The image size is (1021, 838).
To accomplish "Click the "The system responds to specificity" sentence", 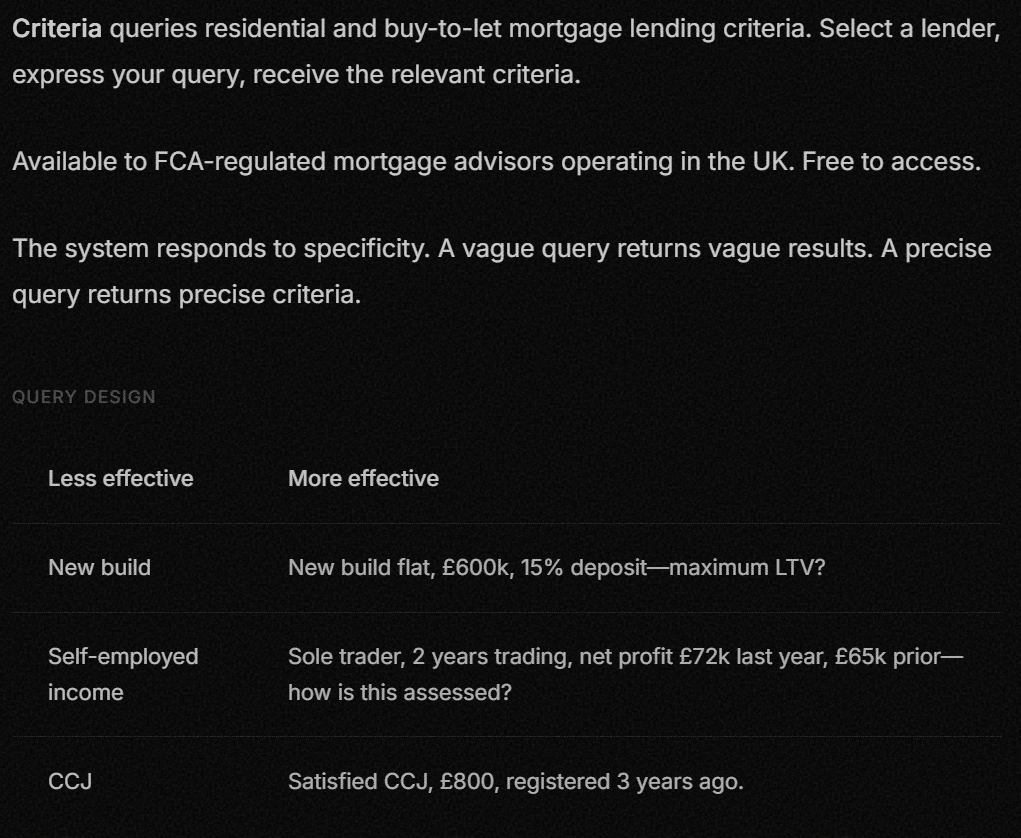I will (x=220, y=248).
